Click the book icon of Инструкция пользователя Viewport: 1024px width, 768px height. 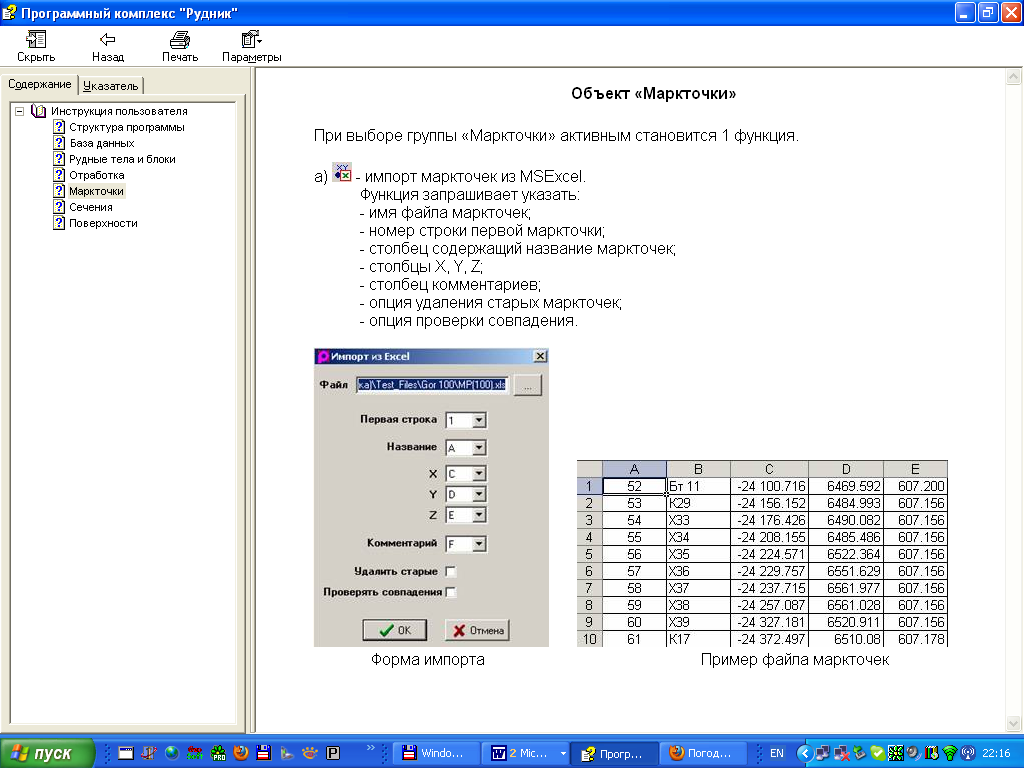coord(39,111)
